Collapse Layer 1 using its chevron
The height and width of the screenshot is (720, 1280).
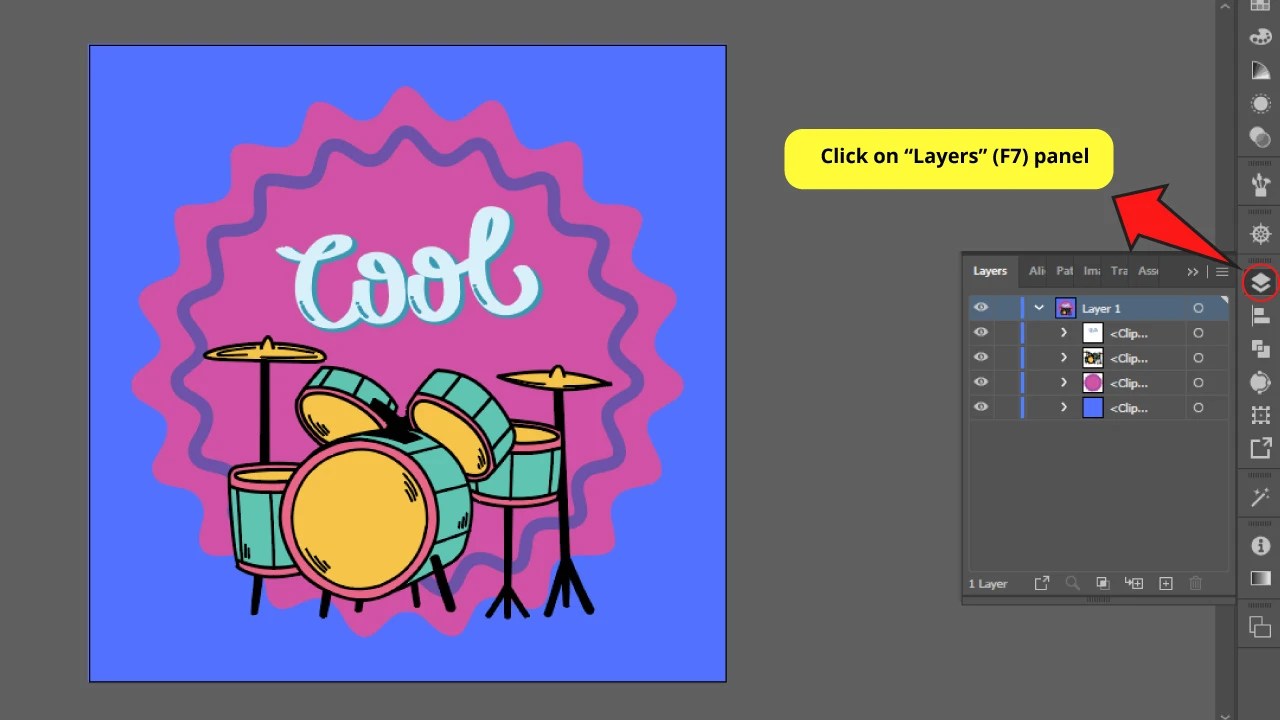click(x=1038, y=308)
